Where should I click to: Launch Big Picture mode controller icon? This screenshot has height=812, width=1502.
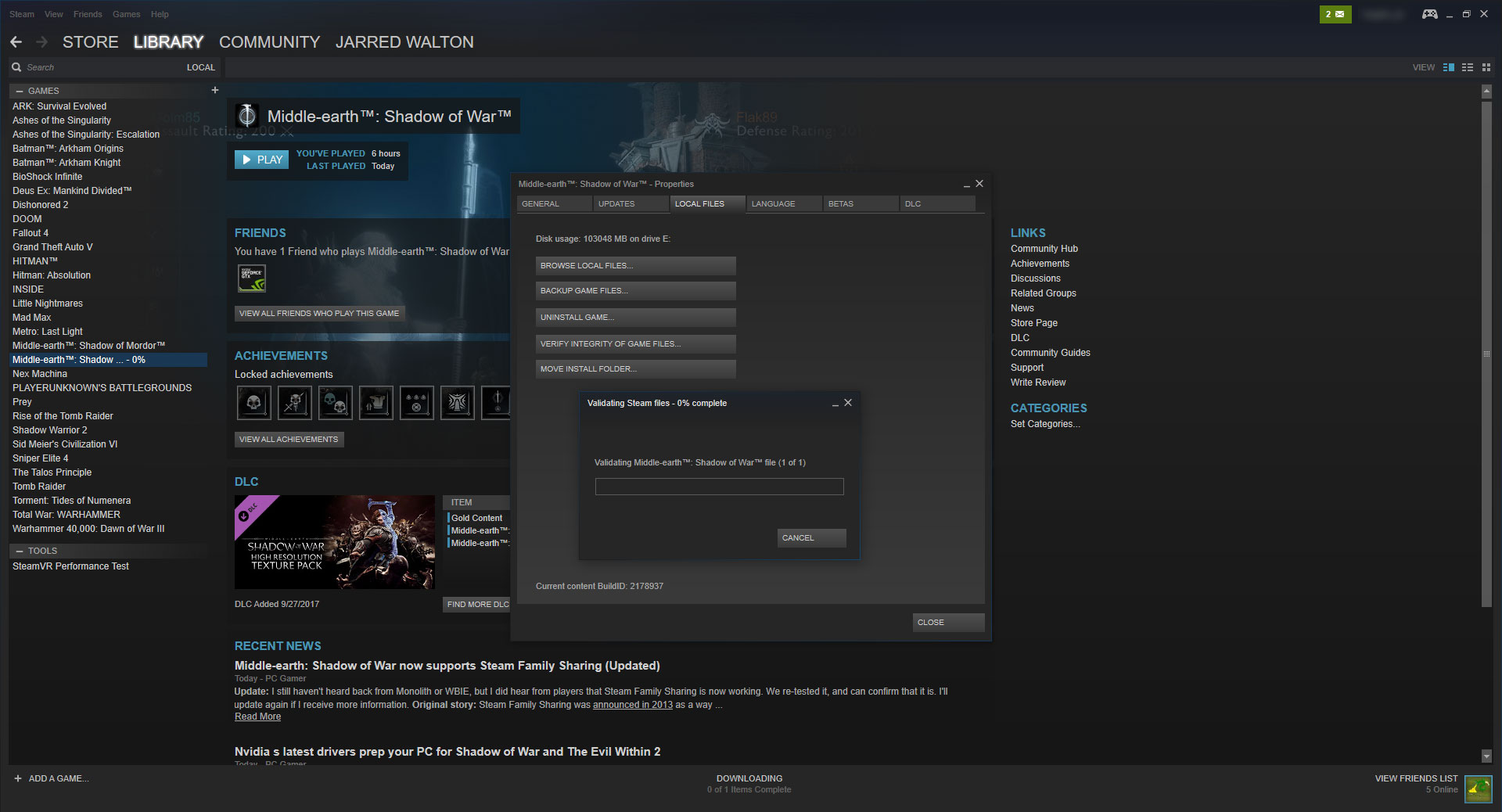click(x=1429, y=14)
